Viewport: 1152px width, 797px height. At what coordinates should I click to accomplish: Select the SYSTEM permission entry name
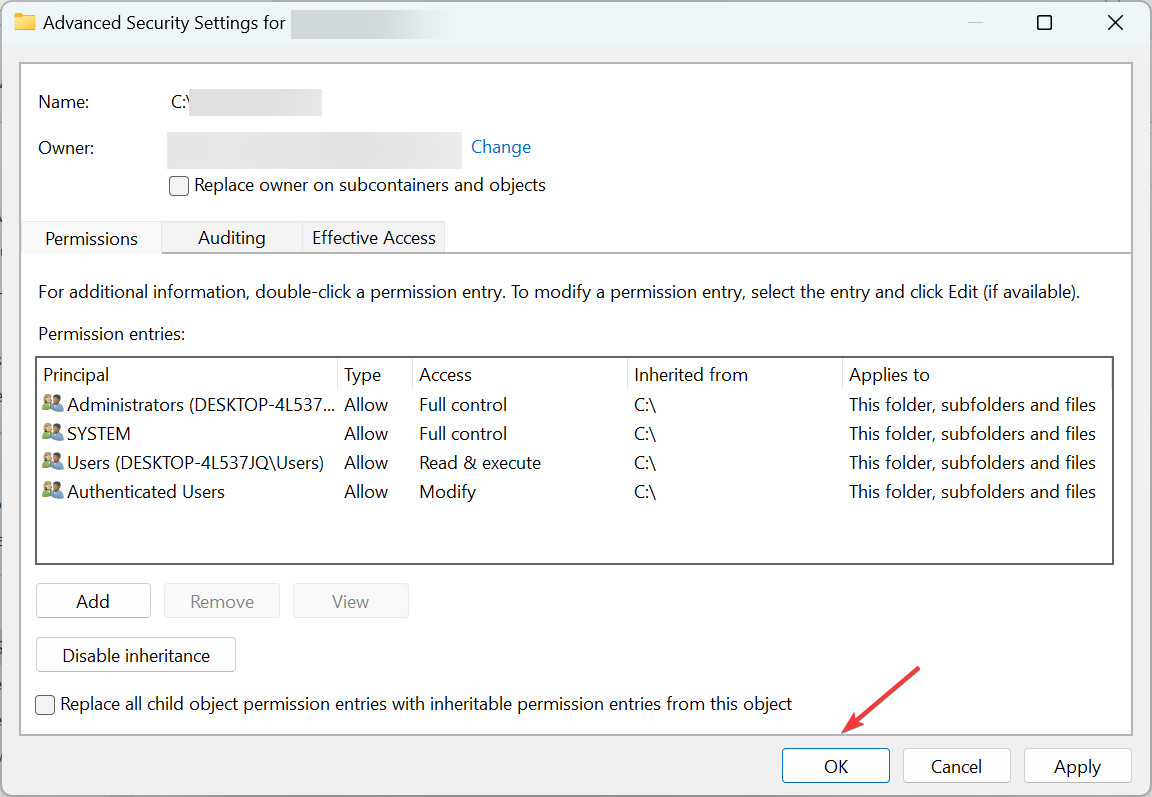[x=98, y=433]
